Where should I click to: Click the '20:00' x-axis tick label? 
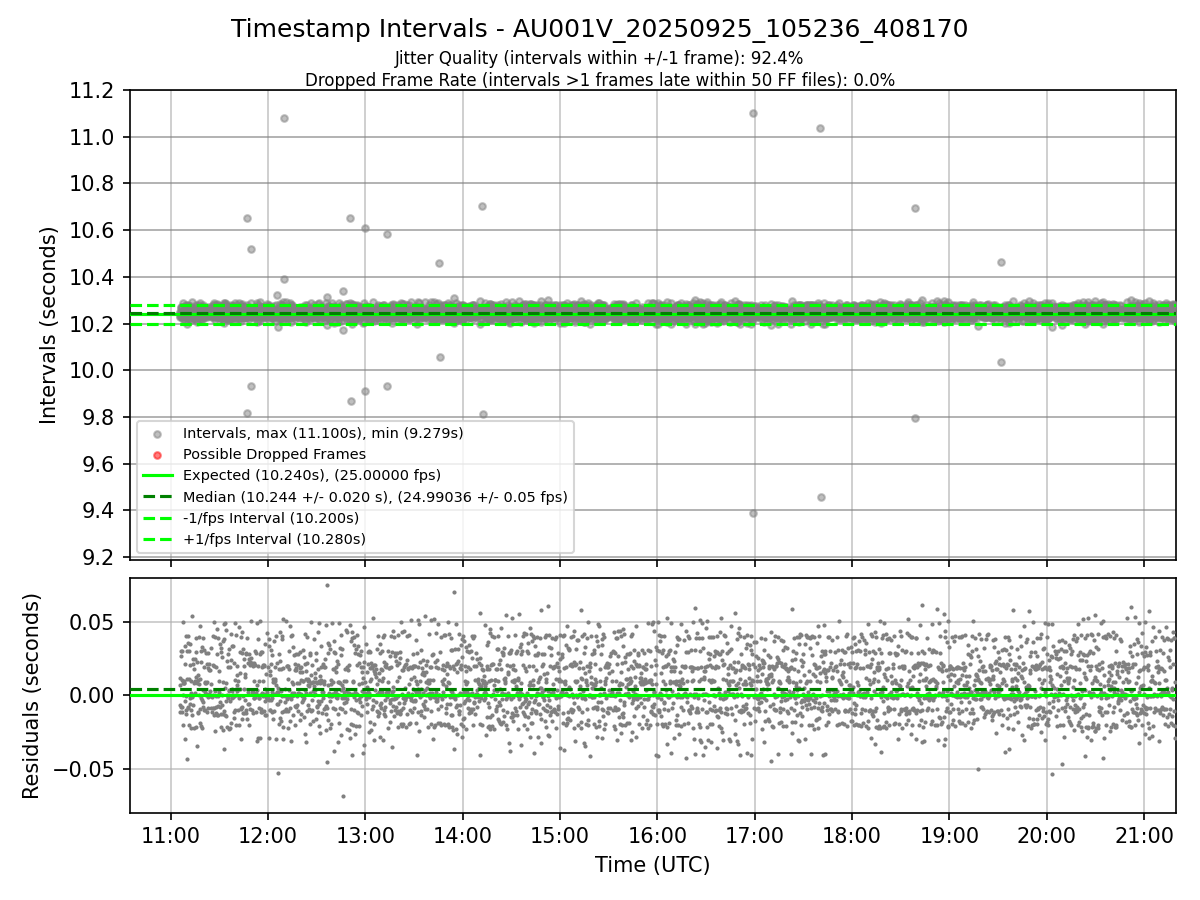click(x=1046, y=834)
